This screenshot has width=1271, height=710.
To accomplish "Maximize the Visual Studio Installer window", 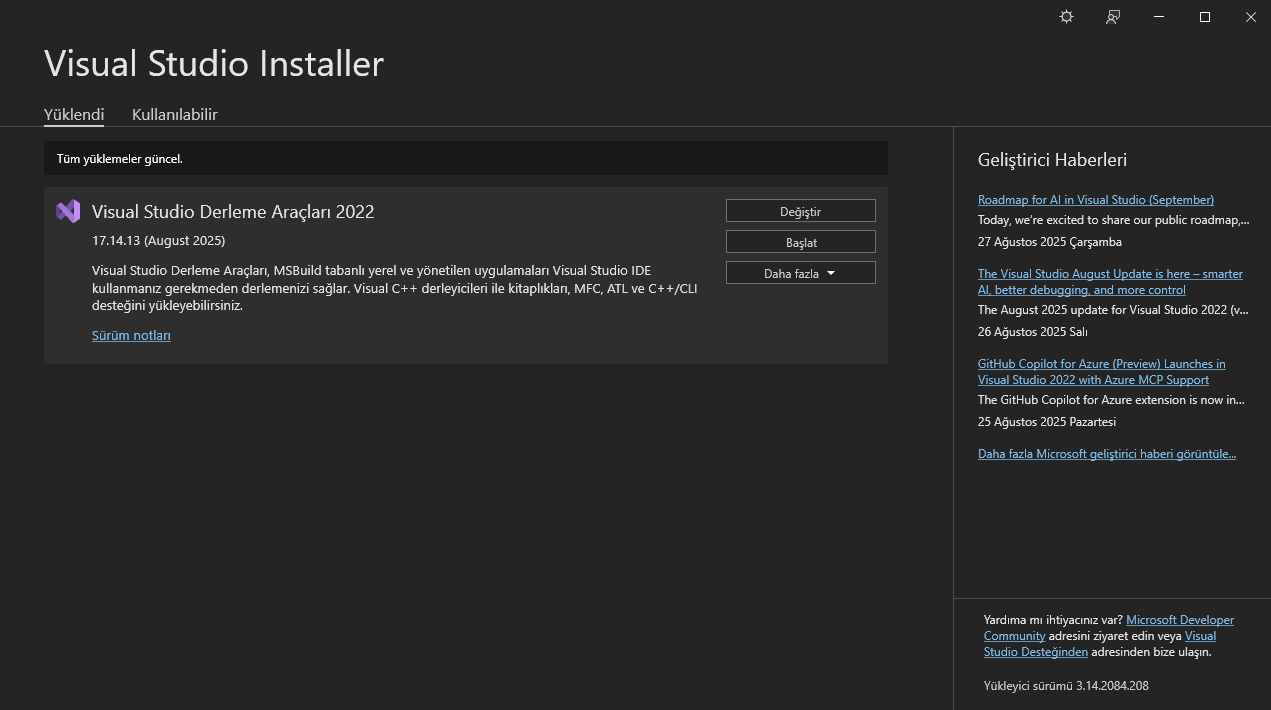I will [x=1205, y=17].
